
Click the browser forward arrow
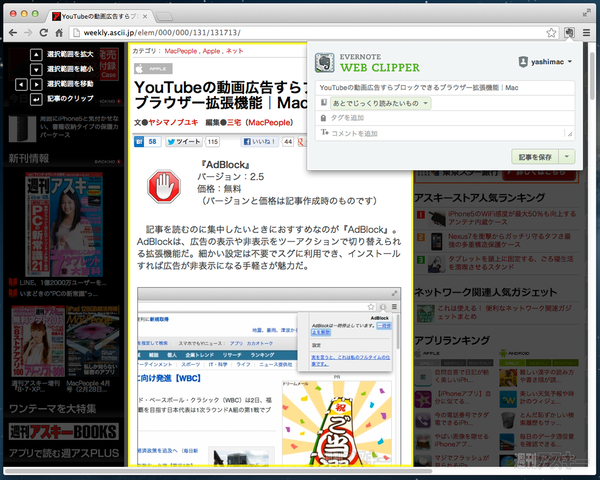tap(28, 33)
